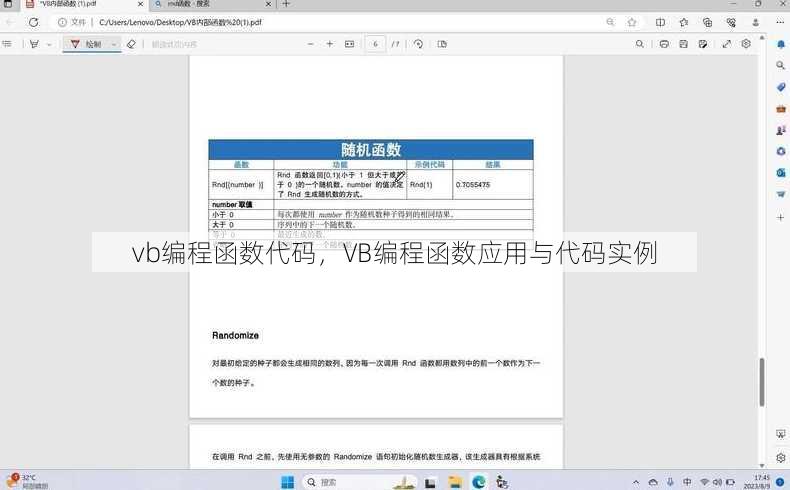Viewport: 790px width, 490px height.
Task: Select the eraser tool in PDF toolbar
Action: coord(131,44)
